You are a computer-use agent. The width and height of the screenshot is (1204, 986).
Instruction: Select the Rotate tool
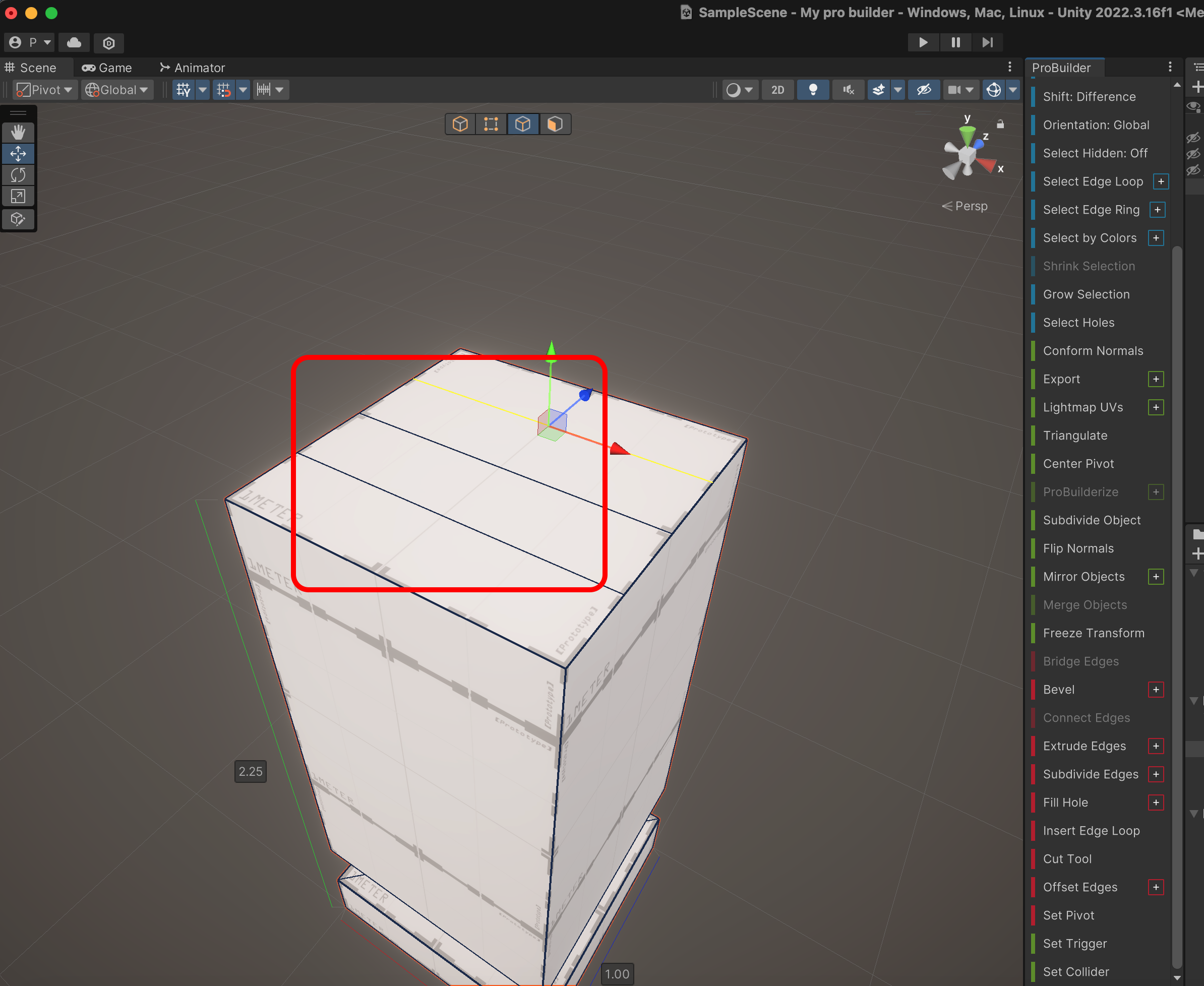click(x=18, y=175)
